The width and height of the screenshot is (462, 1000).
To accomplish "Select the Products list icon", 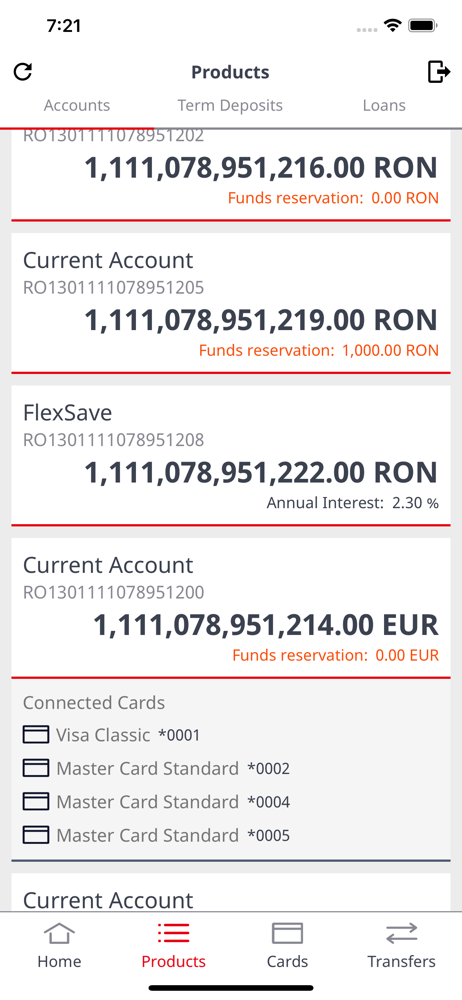I will [173, 934].
